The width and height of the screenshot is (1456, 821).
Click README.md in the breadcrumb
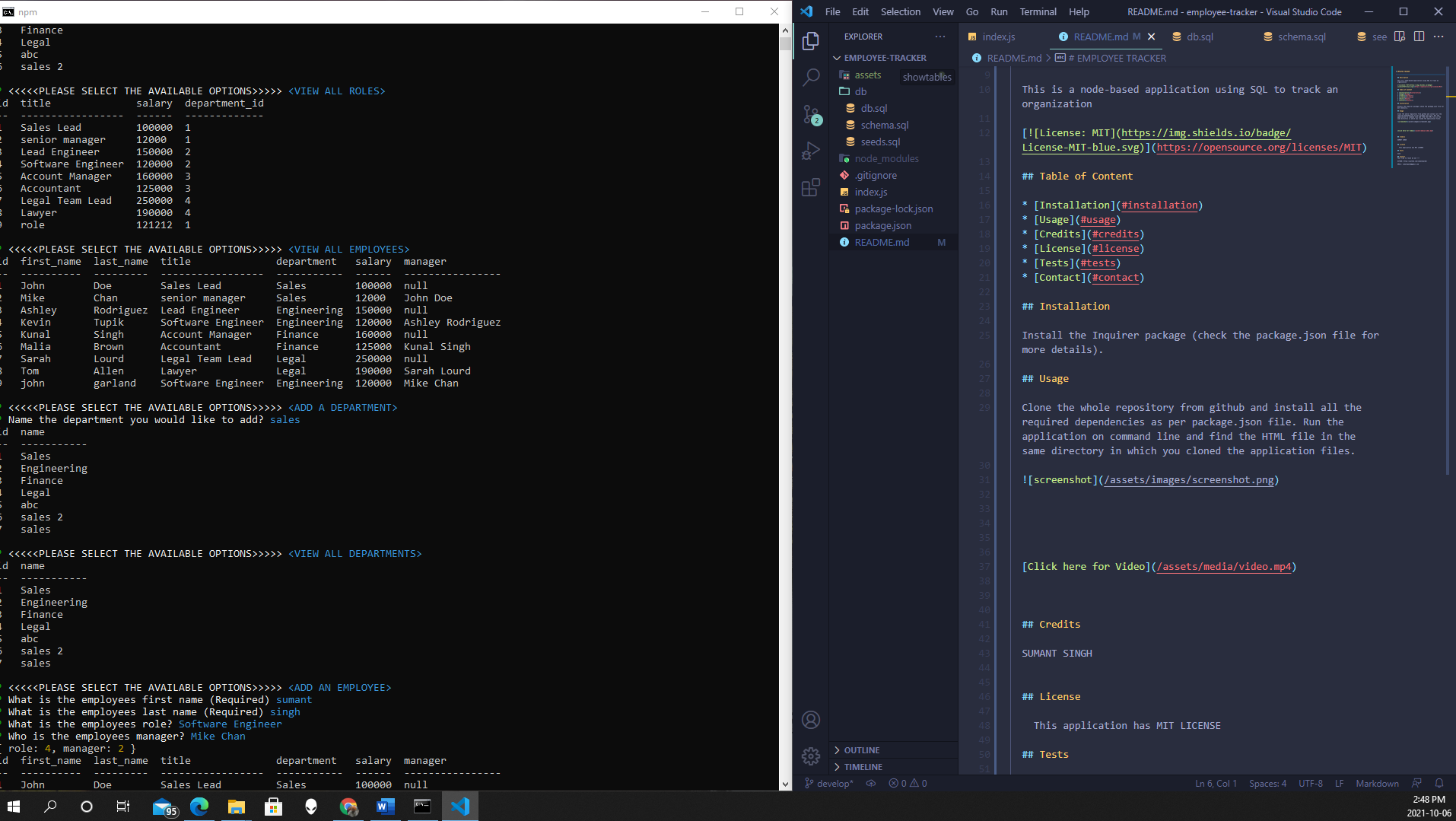tap(1013, 58)
